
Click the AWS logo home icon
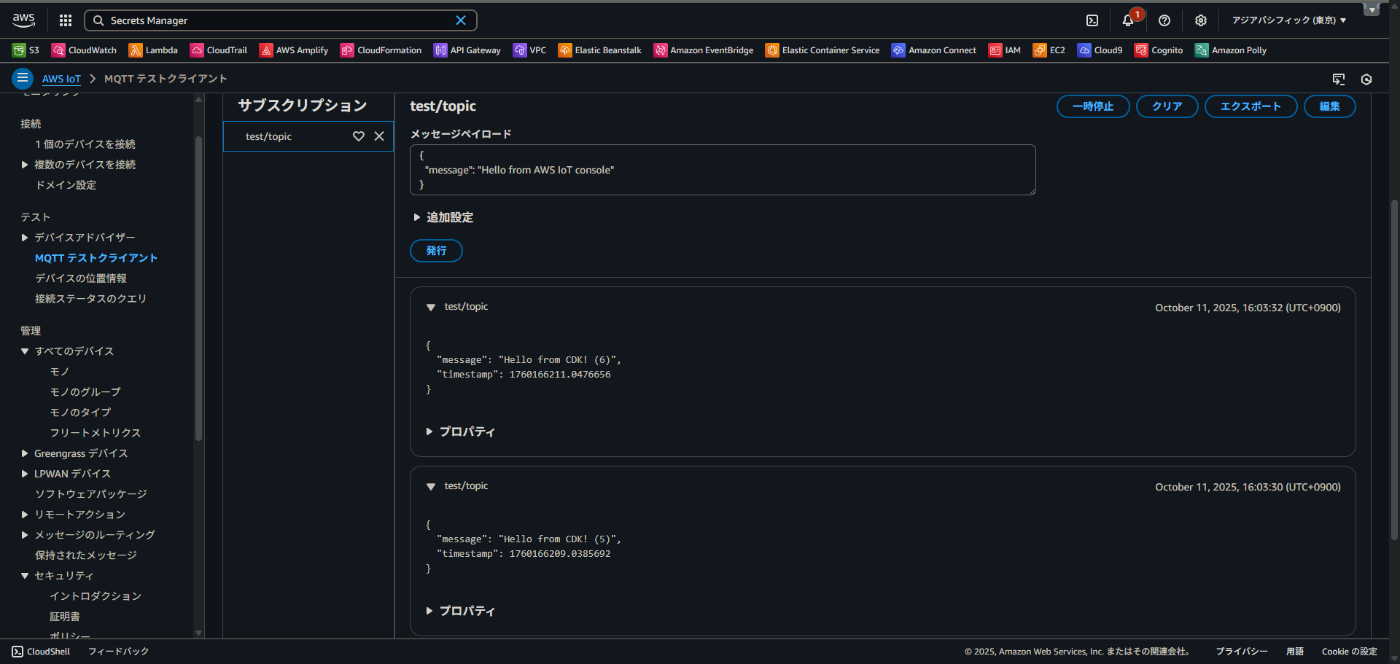(24, 20)
